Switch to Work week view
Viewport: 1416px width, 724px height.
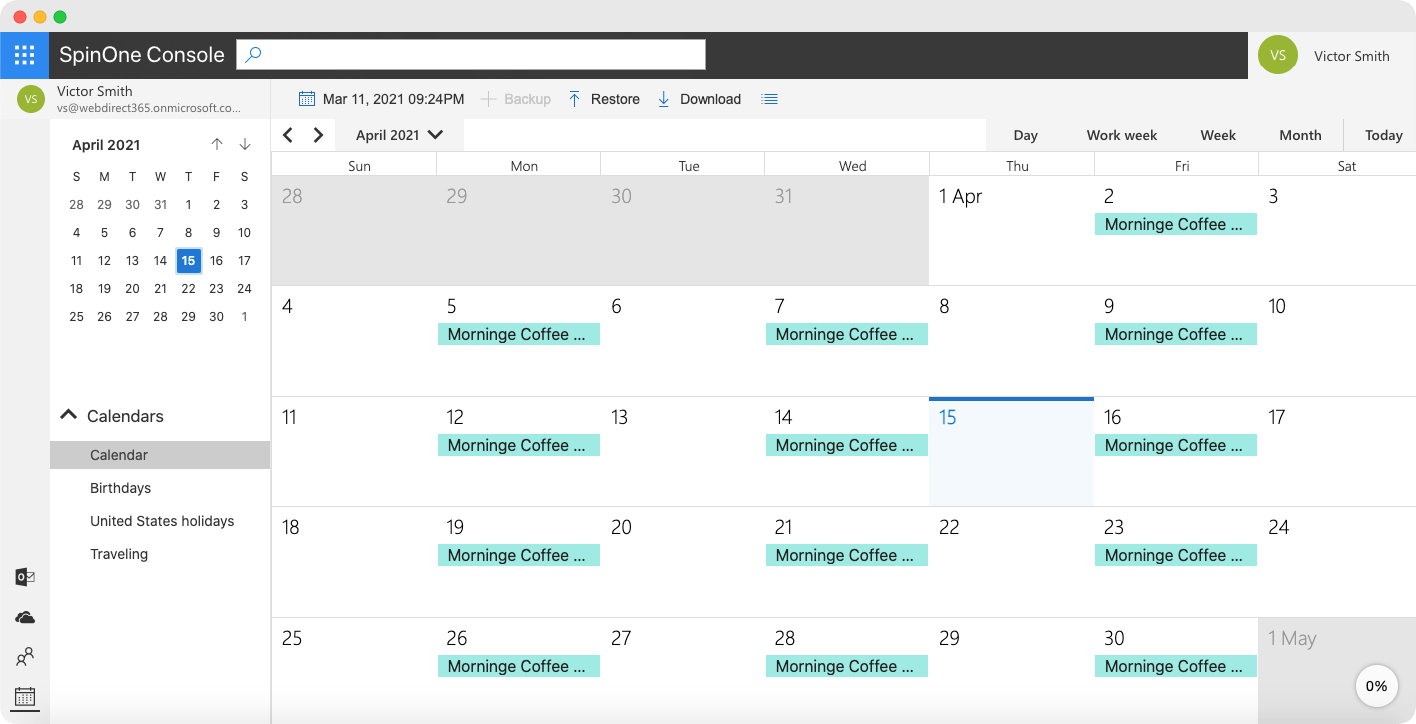[x=1122, y=135]
